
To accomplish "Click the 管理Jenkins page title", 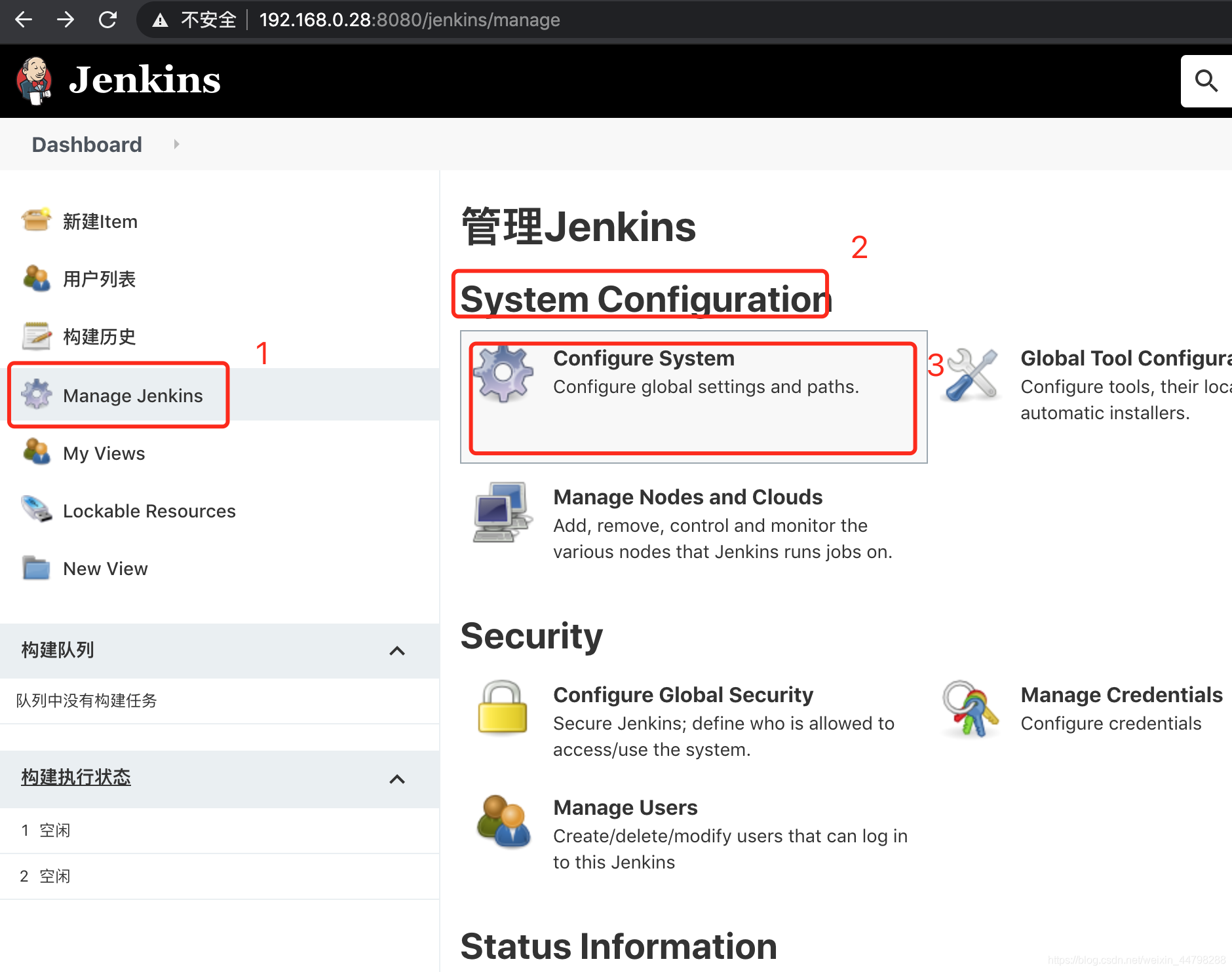I will (579, 227).
